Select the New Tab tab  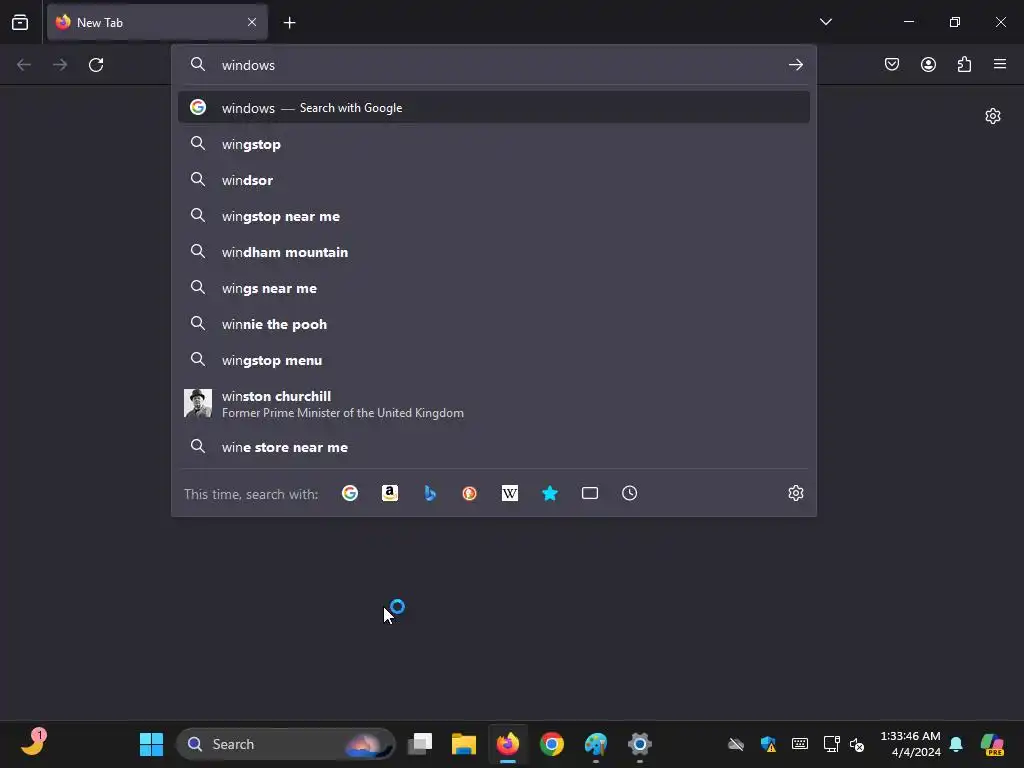click(x=157, y=22)
